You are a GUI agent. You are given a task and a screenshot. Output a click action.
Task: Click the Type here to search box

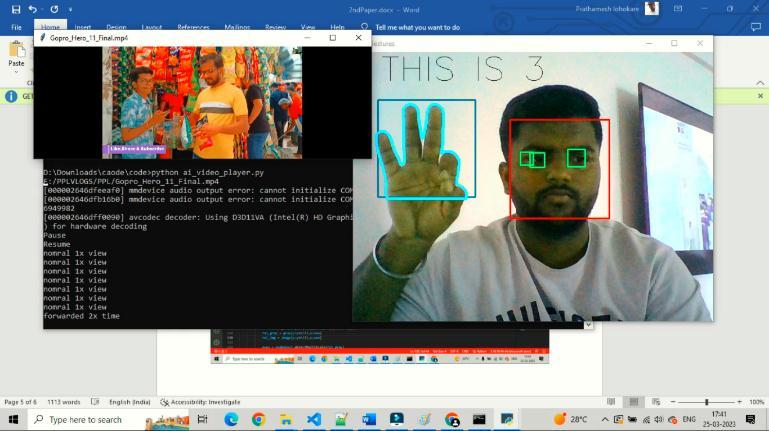click(108, 420)
